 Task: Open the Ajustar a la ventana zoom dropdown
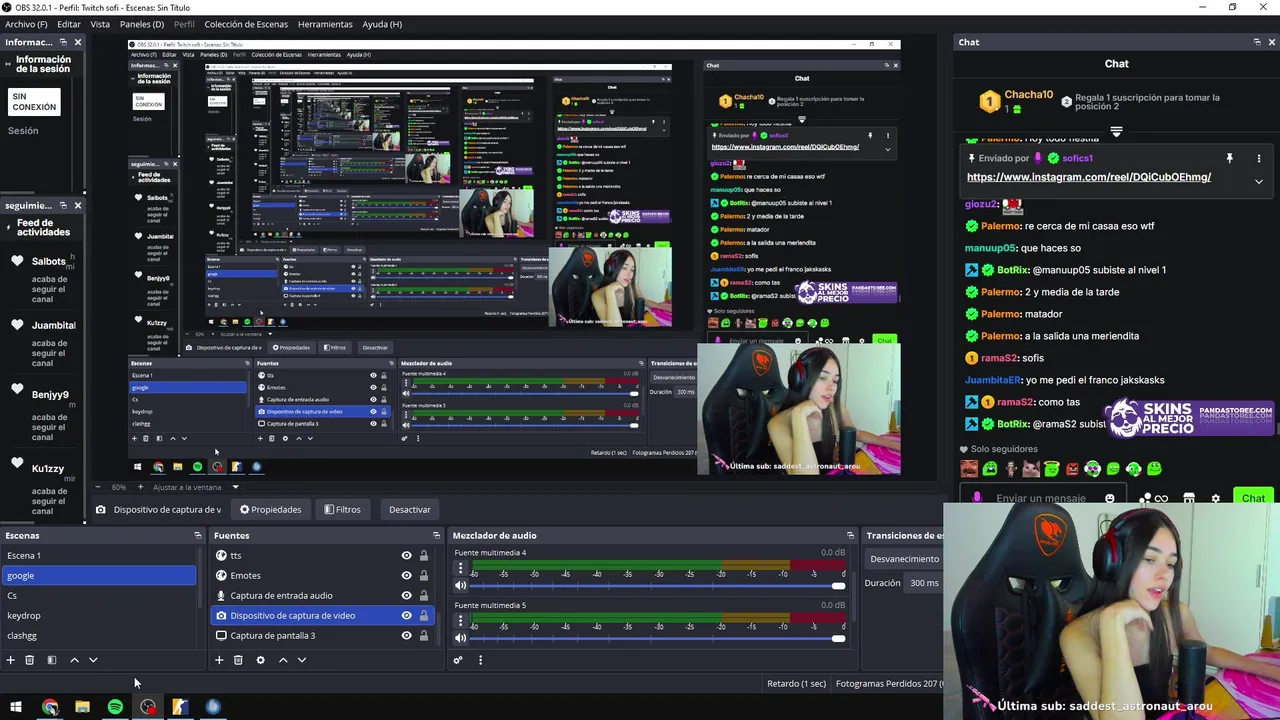pyautogui.click(x=235, y=487)
